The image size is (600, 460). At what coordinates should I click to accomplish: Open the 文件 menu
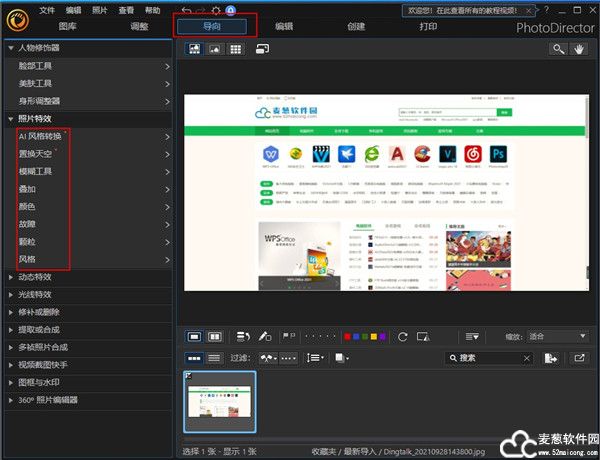click(x=47, y=10)
